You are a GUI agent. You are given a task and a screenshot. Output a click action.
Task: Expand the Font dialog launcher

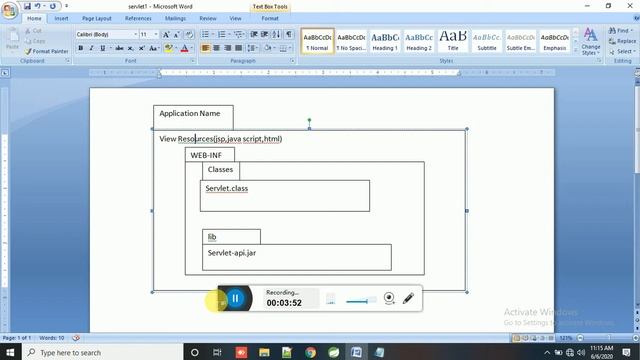pyautogui.click(x=193, y=61)
